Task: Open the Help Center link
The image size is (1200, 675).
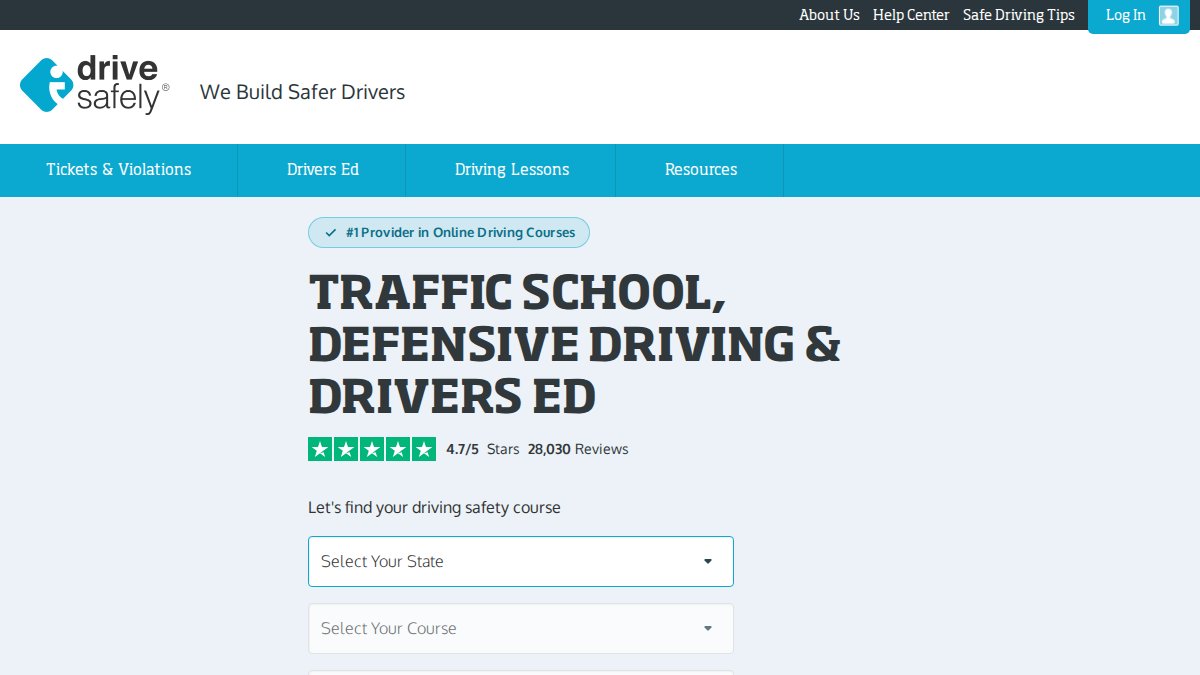Action: click(911, 15)
